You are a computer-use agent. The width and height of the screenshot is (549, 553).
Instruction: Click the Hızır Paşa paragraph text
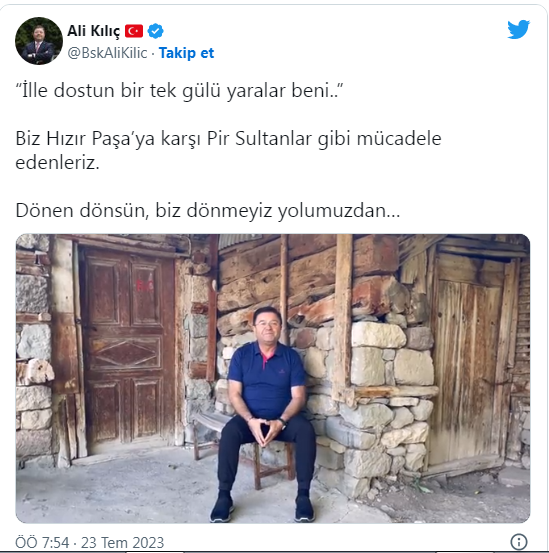tap(228, 150)
